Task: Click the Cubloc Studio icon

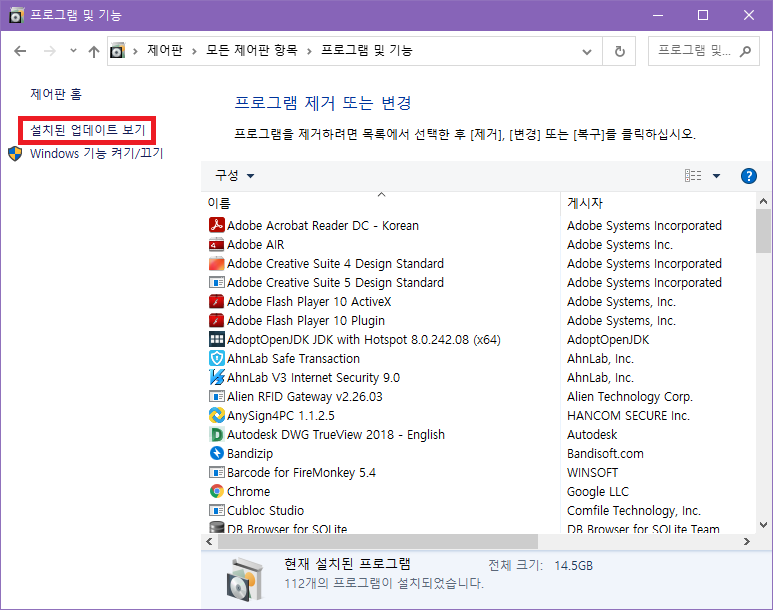Action: point(216,510)
